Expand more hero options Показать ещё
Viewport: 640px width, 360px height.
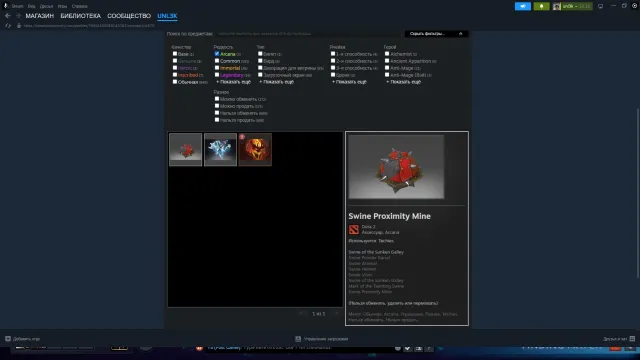point(404,82)
